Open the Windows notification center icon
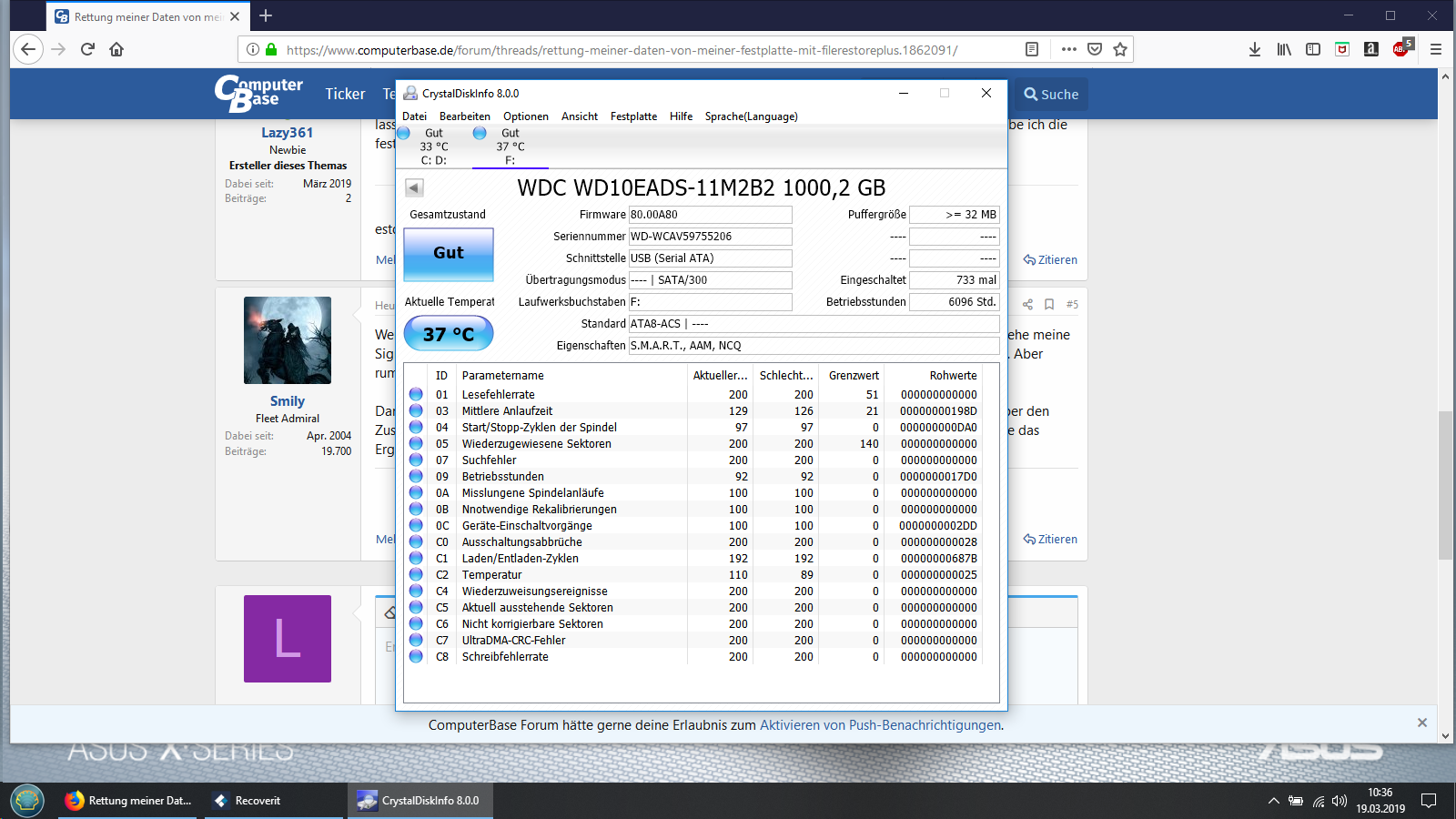Viewport: 1456px width, 819px height. click(x=1429, y=801)
